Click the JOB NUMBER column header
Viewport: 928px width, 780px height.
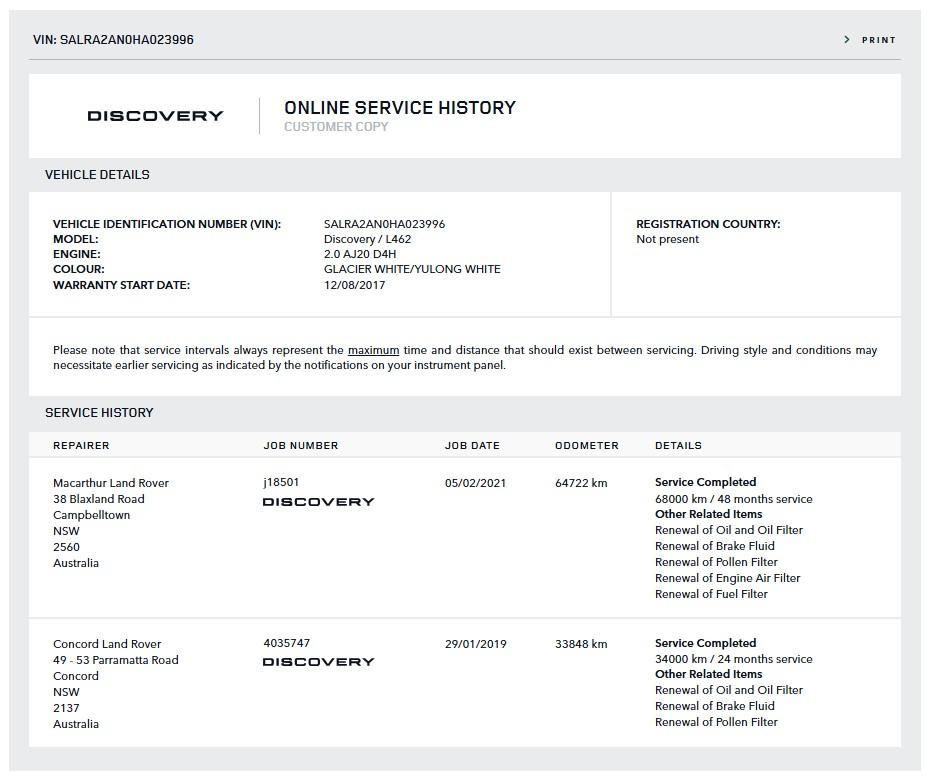301,446
